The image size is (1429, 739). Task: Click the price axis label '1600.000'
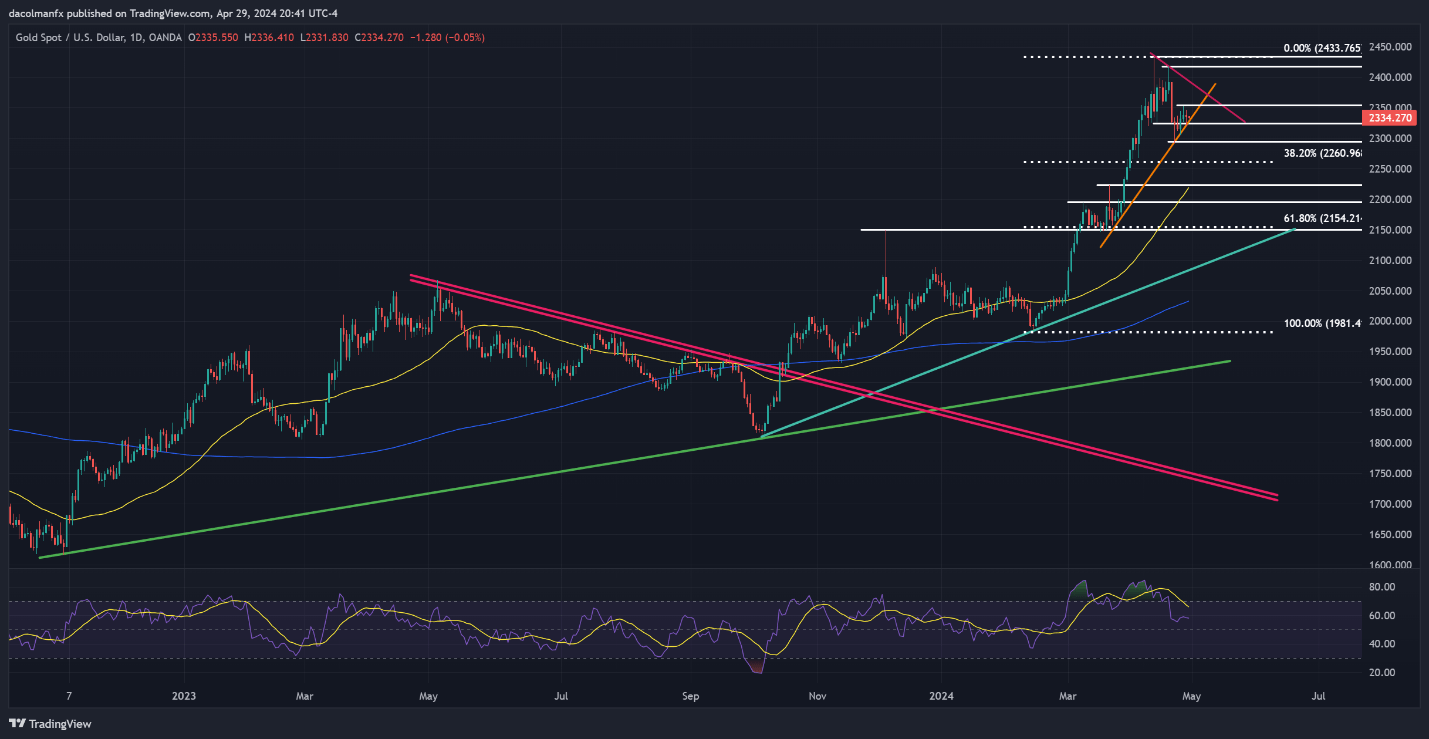1390,565
